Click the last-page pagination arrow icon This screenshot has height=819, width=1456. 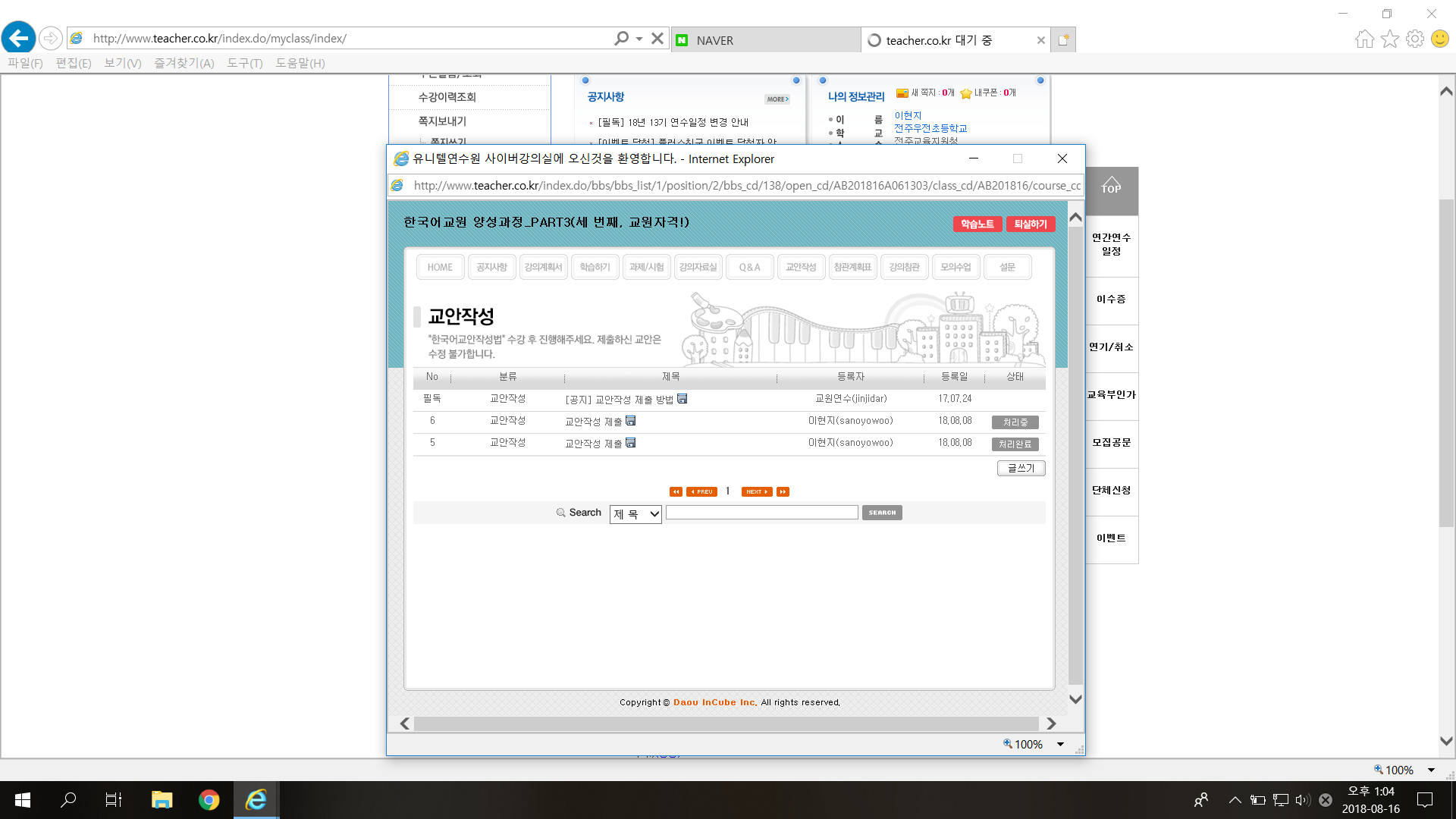(x=783, y=491)
